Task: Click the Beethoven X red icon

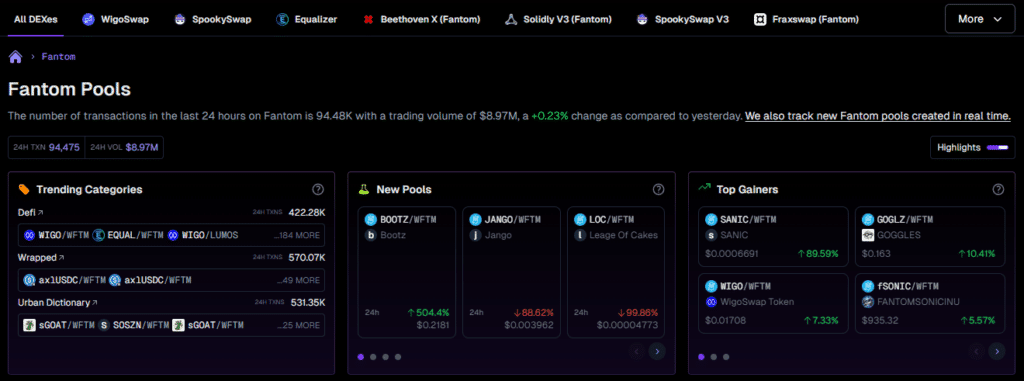Action: (368, 20)
